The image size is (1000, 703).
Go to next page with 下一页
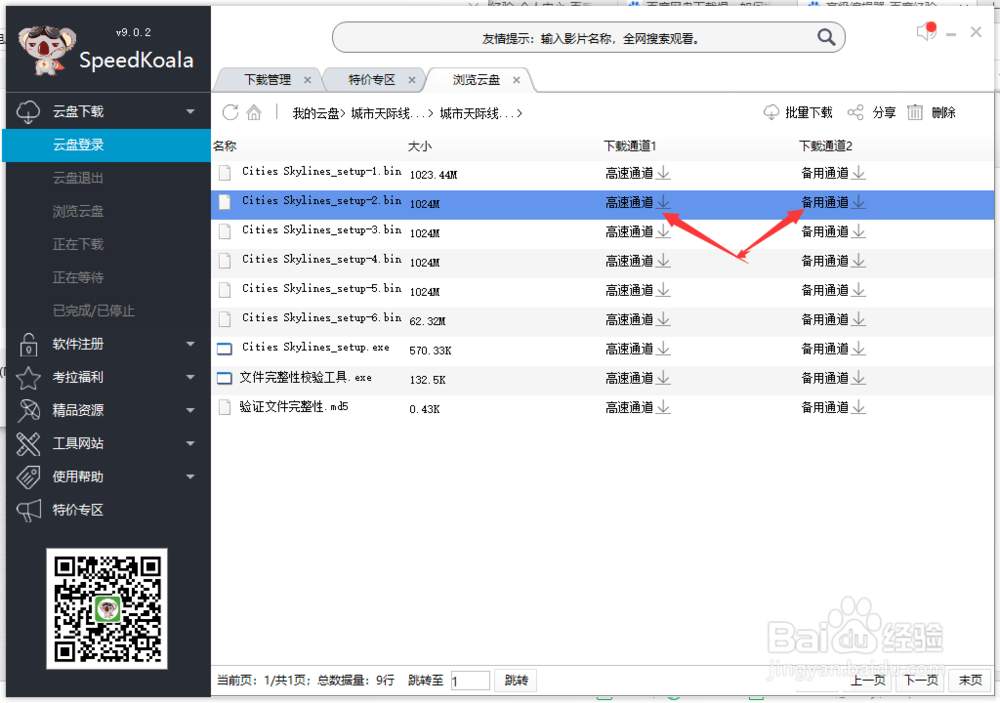click(920, 680)
